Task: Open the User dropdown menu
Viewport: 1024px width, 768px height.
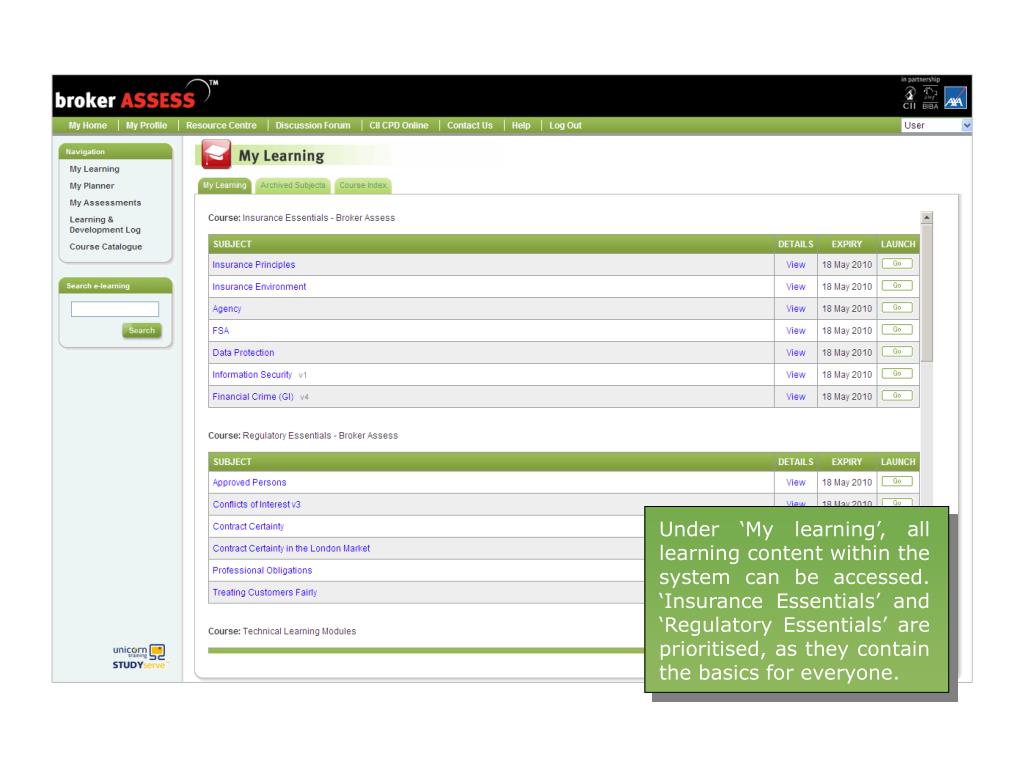Action: click(936, 125)
